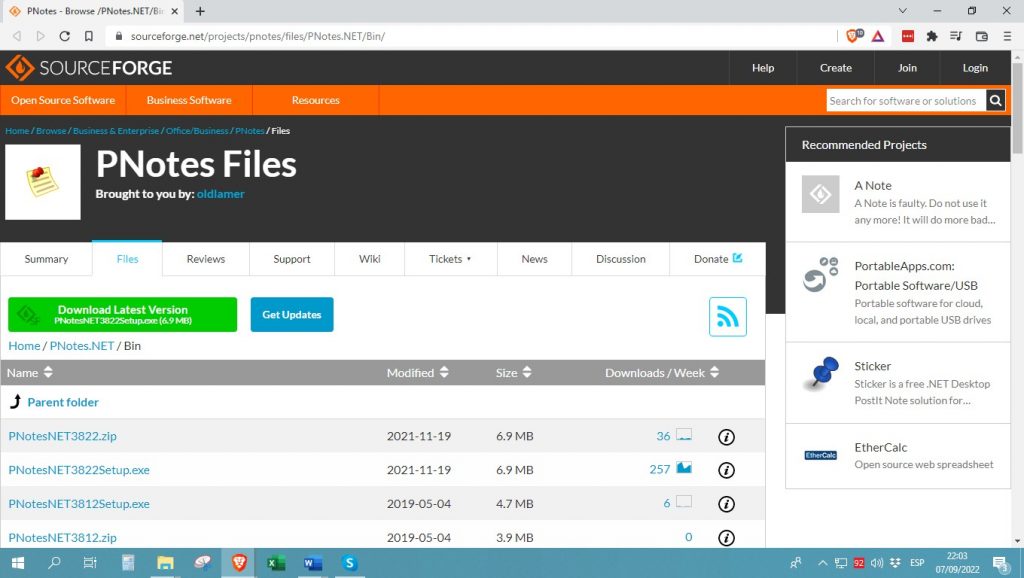The height and width of the screenshot is (578, 1024).
Task: Click the RSS feed icon
Action: coord(727,316)
